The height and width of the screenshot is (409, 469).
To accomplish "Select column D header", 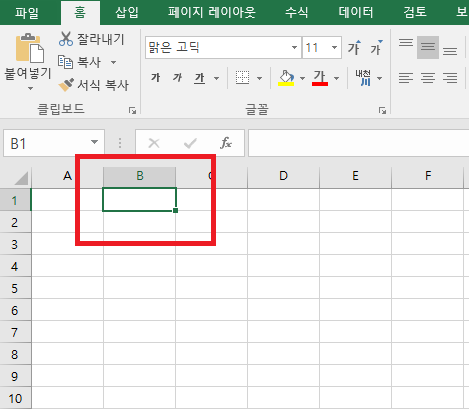I will 283,176.
